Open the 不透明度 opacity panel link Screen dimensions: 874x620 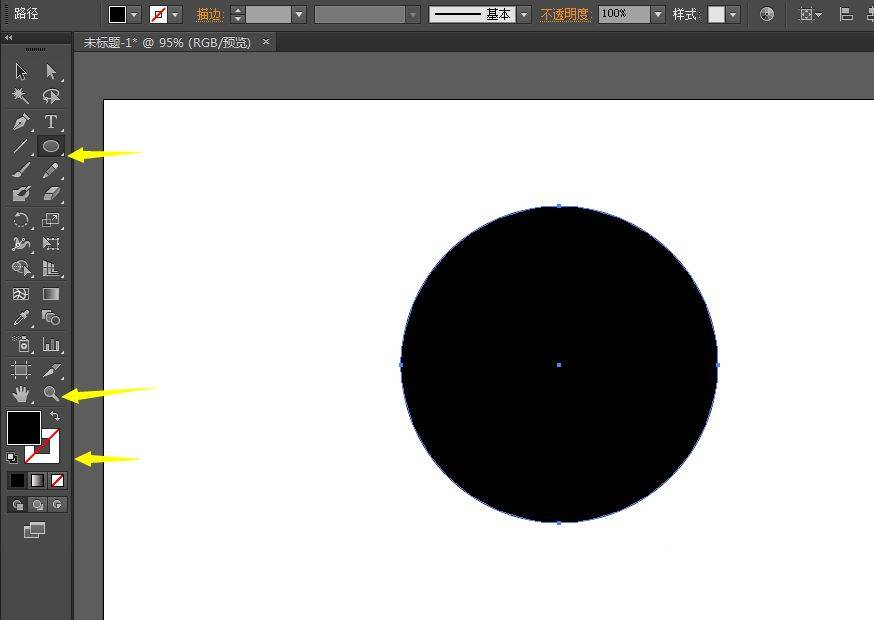[x=565, y=15]
